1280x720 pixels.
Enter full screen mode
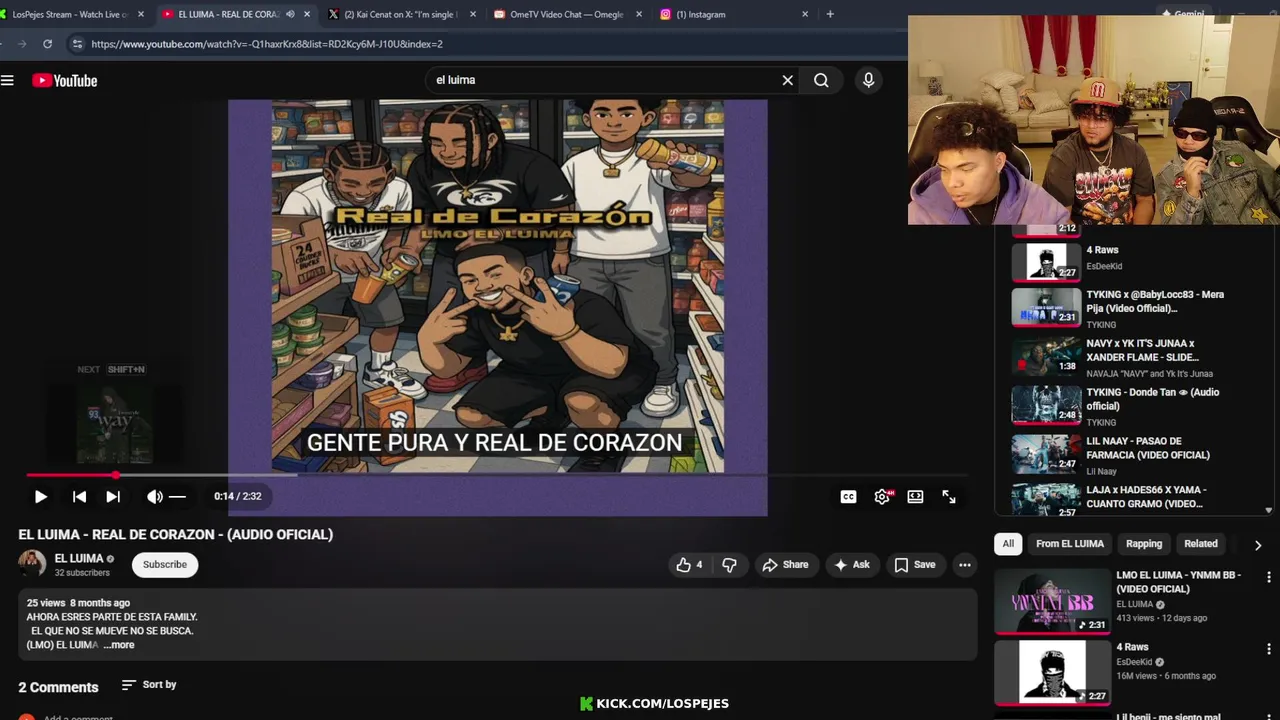click(x=949, y=496)
